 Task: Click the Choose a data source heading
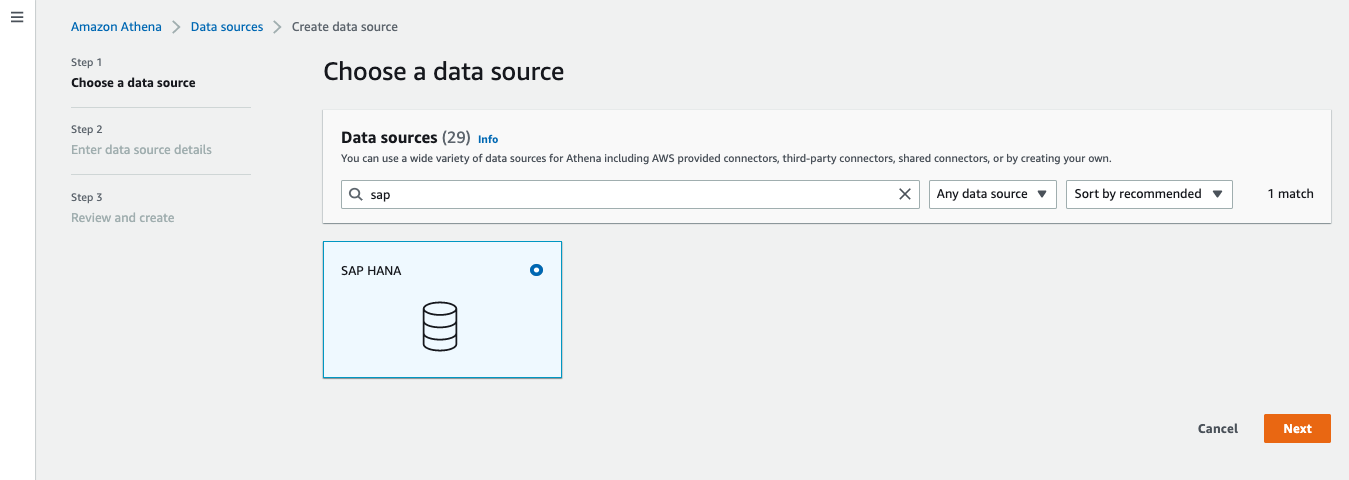(x=444, y=72)
